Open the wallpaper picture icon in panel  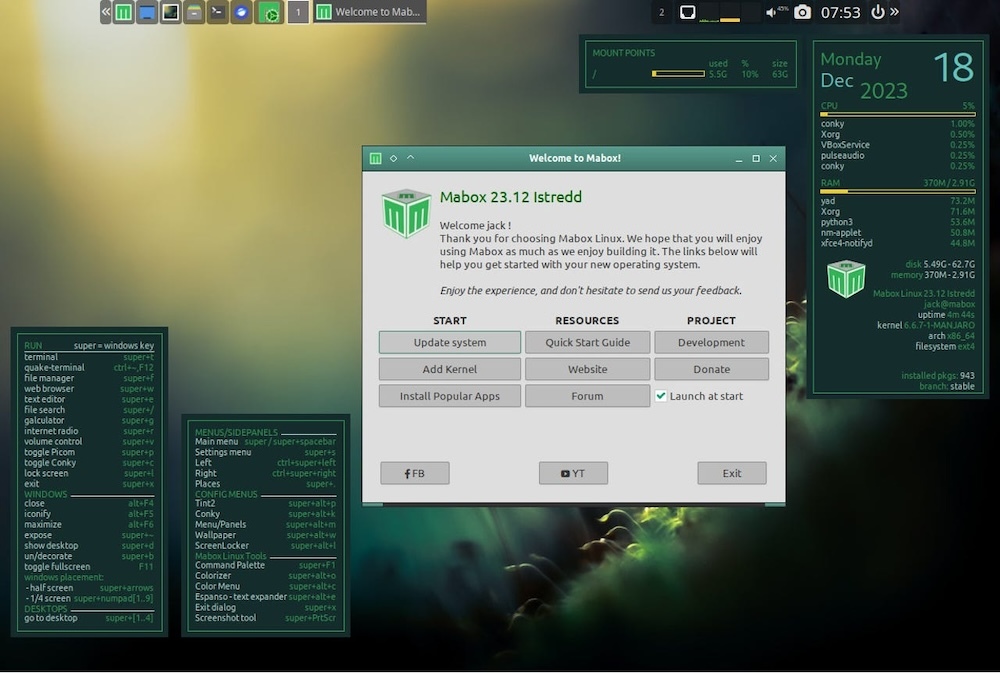[170, 12]
